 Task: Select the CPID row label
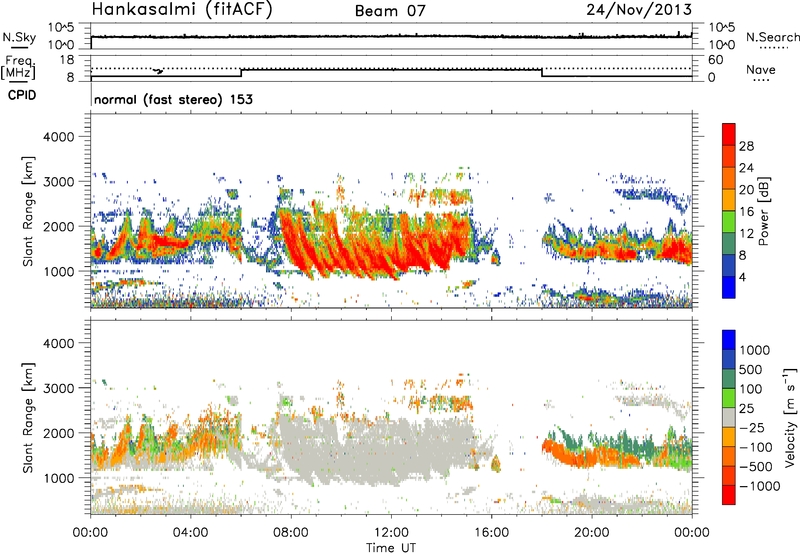22,95
